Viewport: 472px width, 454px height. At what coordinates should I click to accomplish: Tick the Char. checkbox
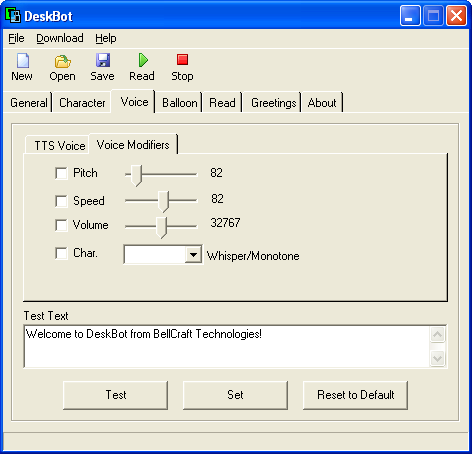61,253
